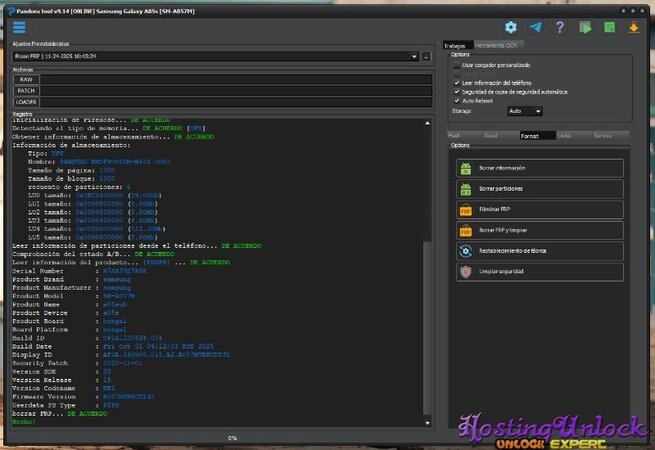Click the green square icon in toolbar
This screenshot has width=655, height=450.
[609, 28]
